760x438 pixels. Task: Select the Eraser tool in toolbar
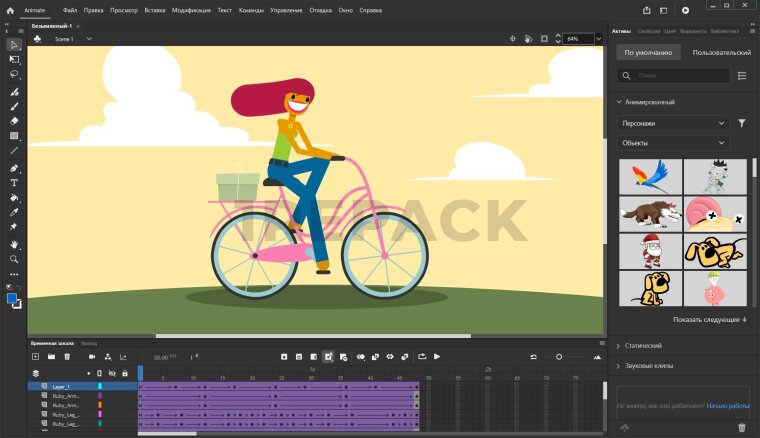[x=14, y=120]
